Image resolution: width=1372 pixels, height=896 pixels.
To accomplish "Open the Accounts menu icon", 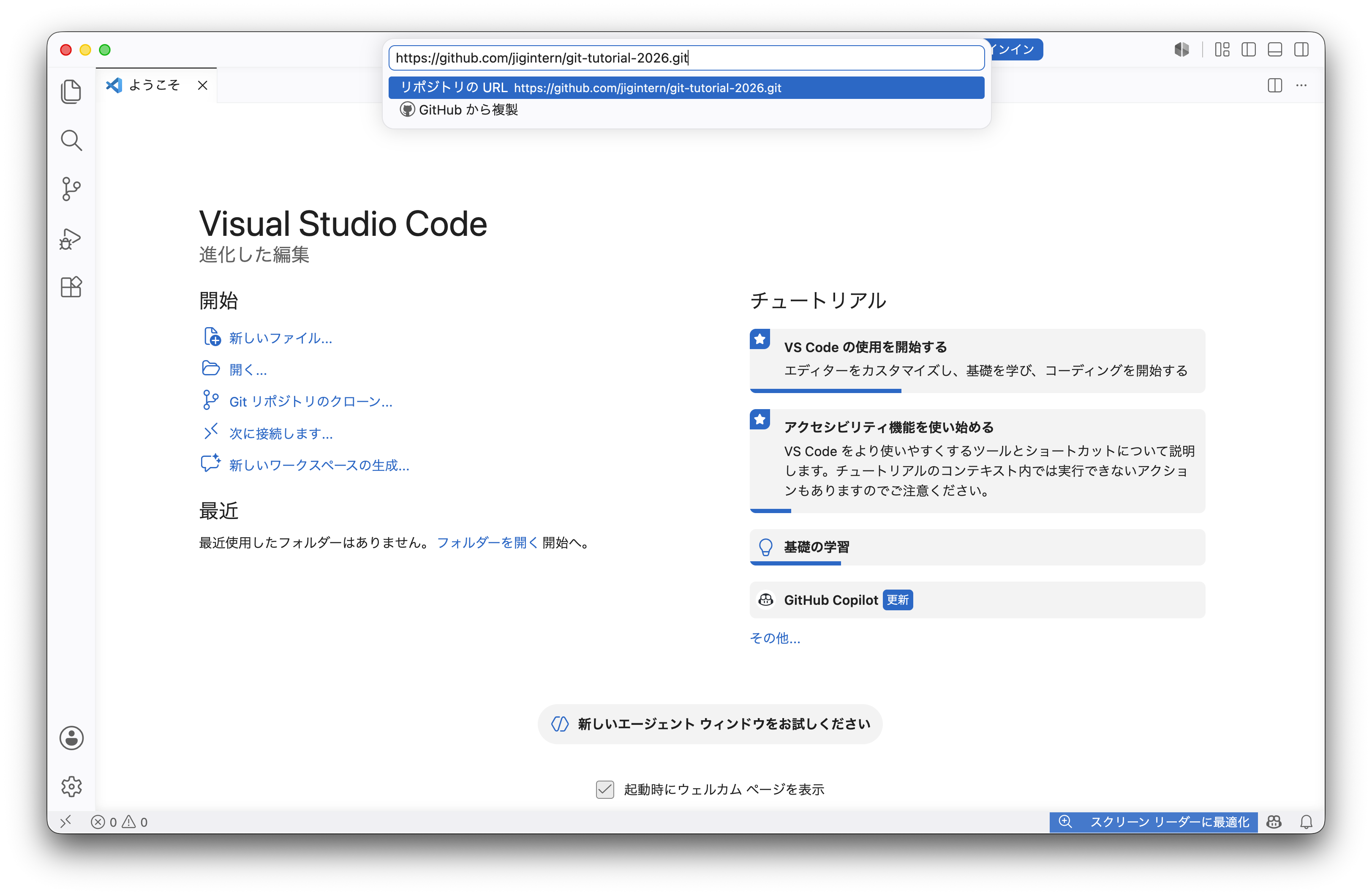I will pyautogui.click(x=71, y=738).
